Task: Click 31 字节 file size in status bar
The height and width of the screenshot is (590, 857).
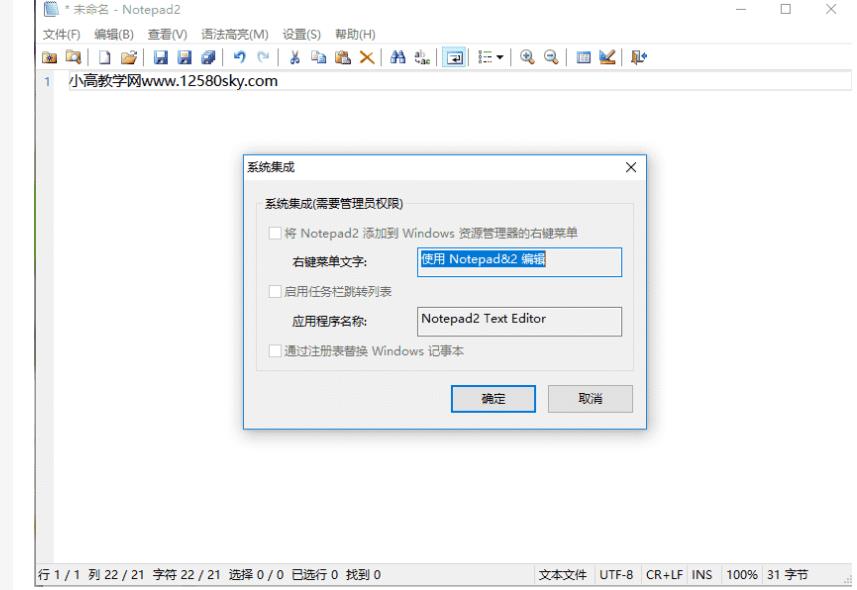Action: tap(787, 575)
